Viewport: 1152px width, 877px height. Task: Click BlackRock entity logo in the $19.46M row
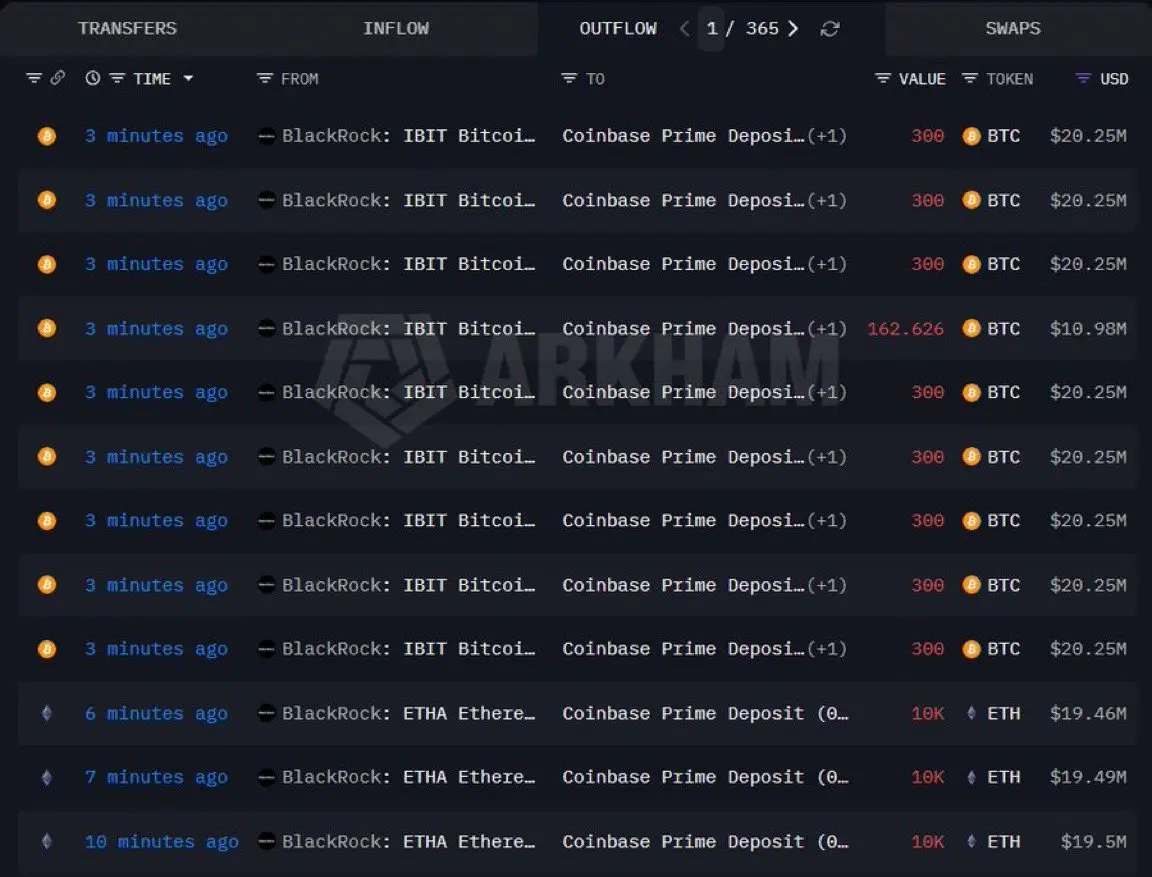tap(267, 713)
